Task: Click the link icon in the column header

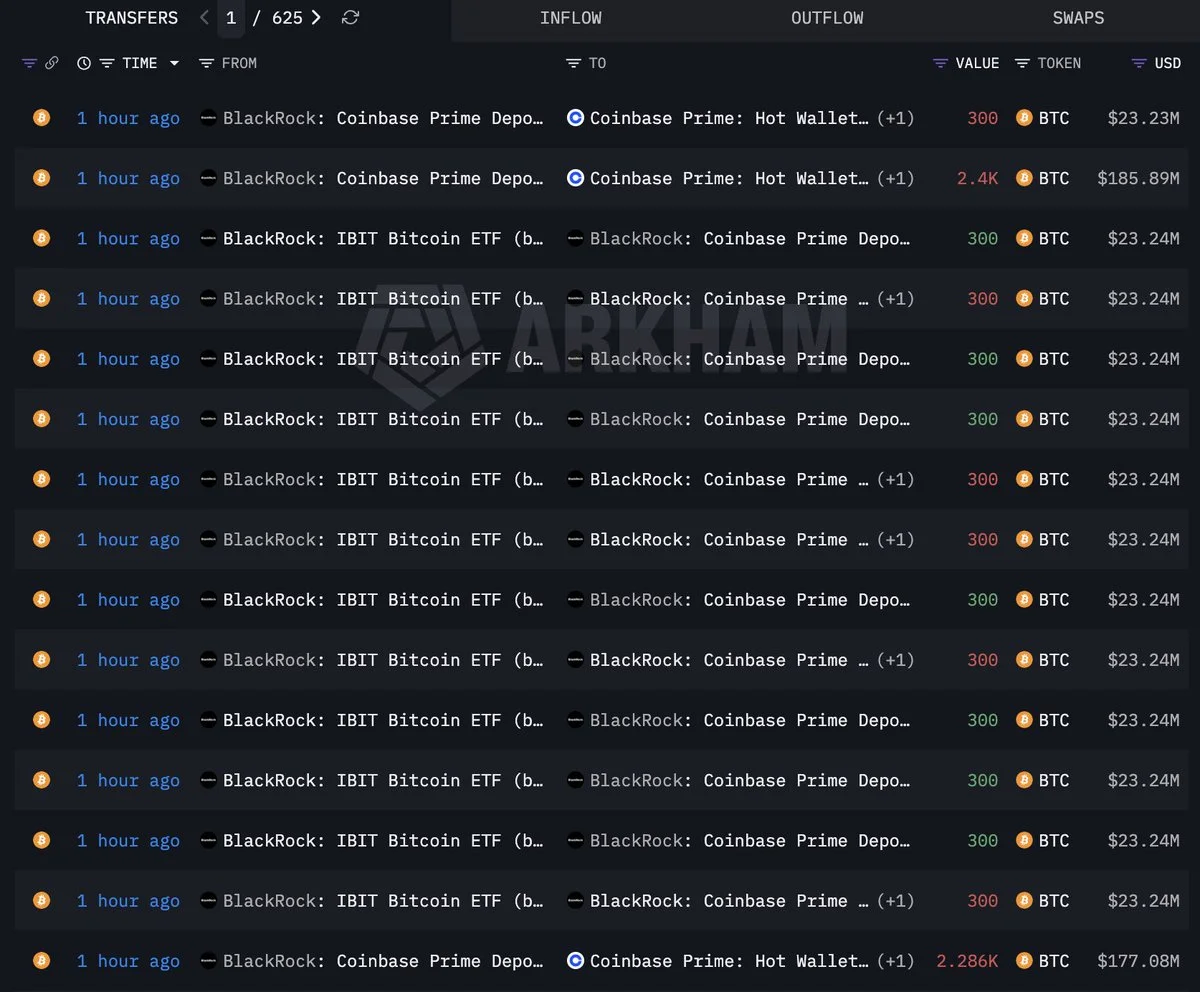Action: 52,63
